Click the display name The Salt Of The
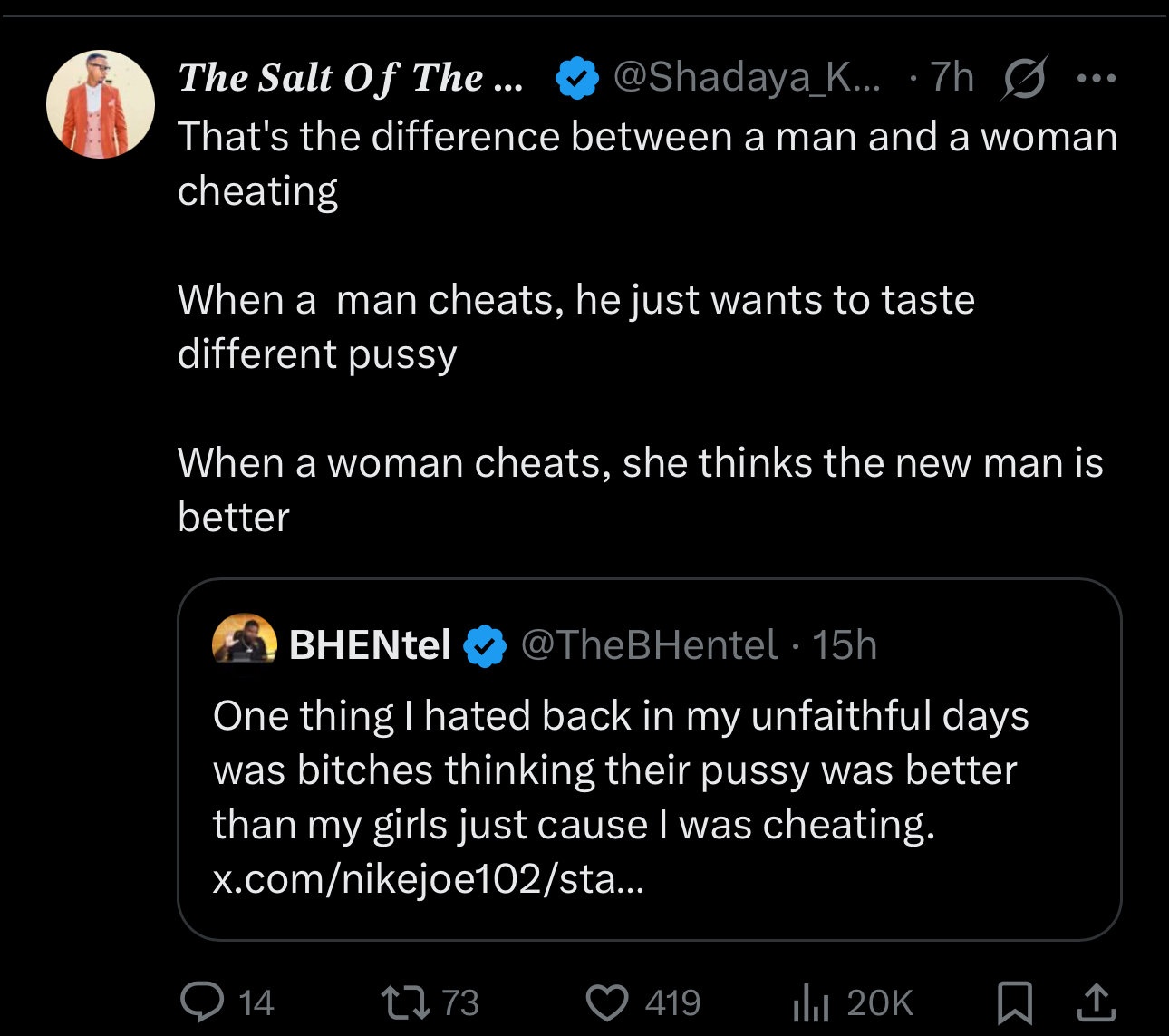1169x1036 pixels. [351, 78]
